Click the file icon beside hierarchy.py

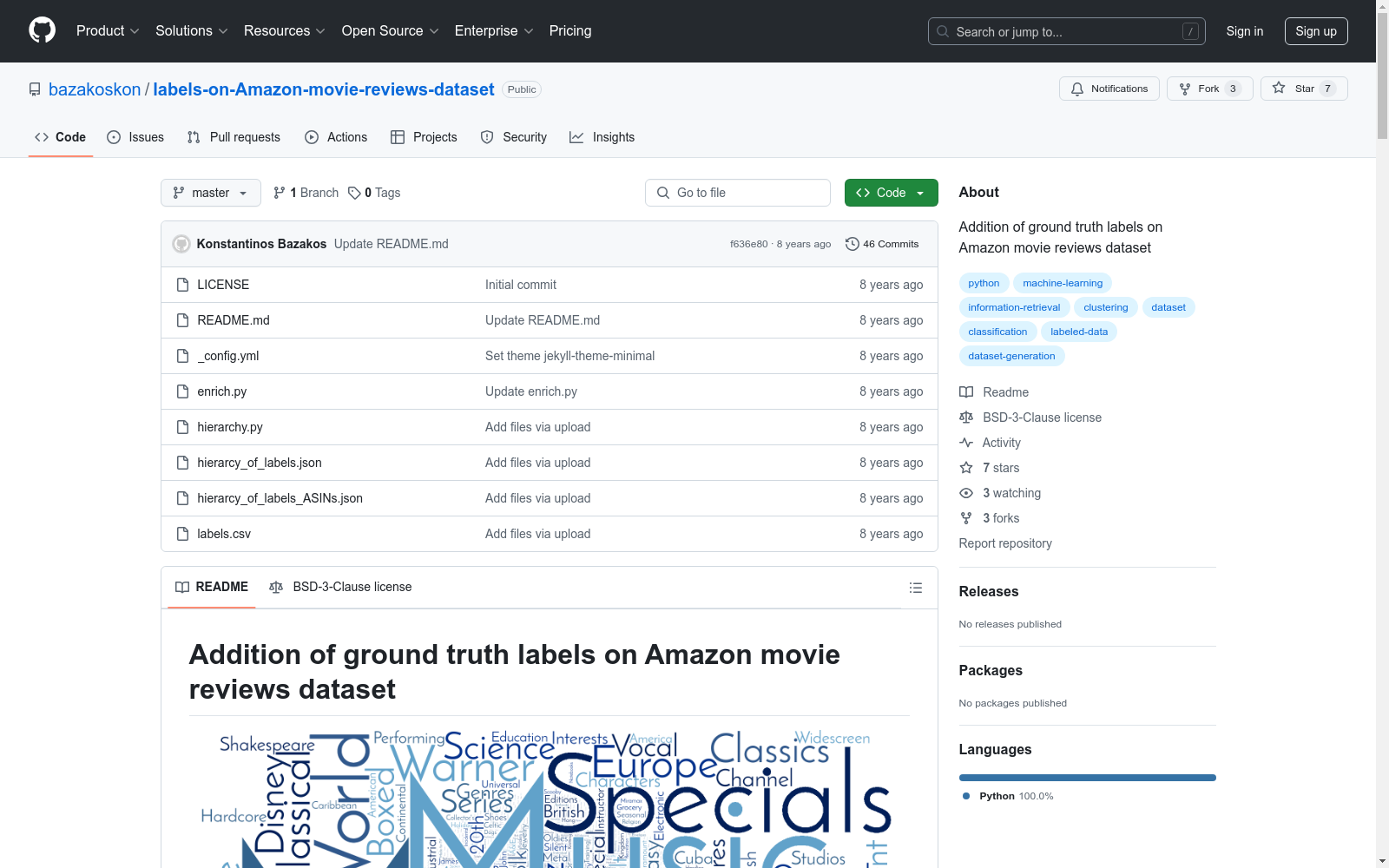182,427
